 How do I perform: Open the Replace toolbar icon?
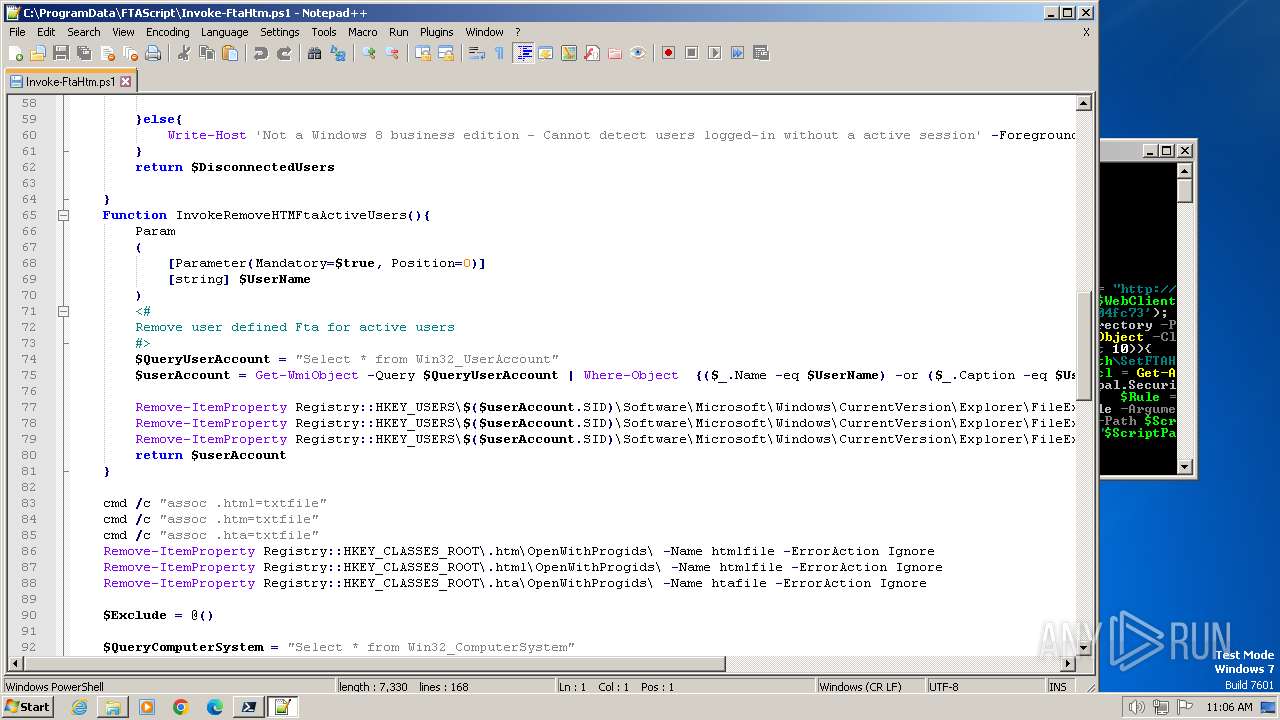click(x=337, y=53)
